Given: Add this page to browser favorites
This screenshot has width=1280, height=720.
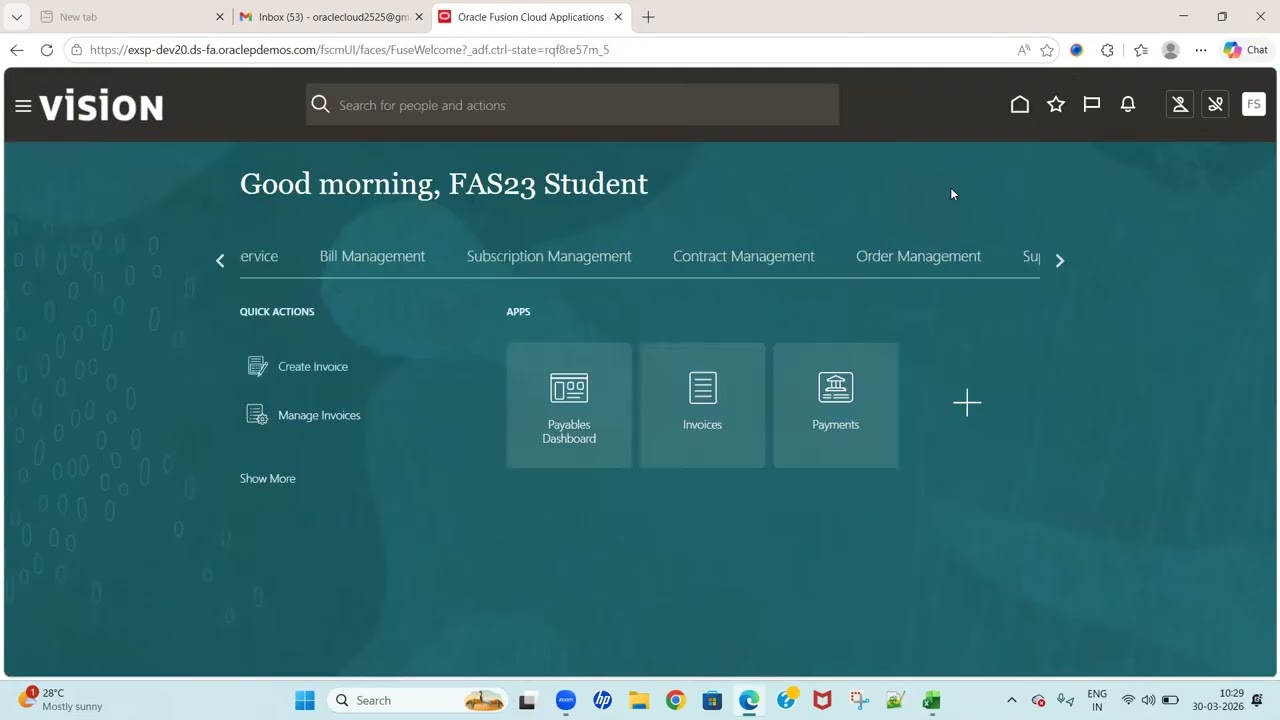Looking at the screenshot, I should [x=1047, y=50].
